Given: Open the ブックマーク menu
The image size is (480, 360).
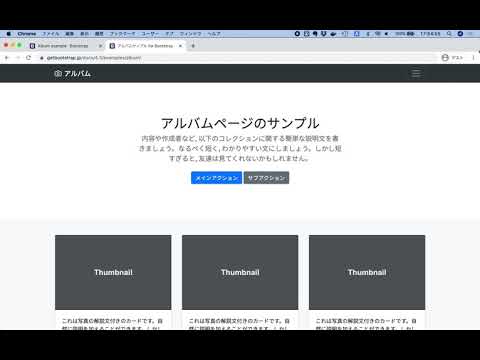Looking at the screenshot, I should pyautogui.click(x=122, y=34).
